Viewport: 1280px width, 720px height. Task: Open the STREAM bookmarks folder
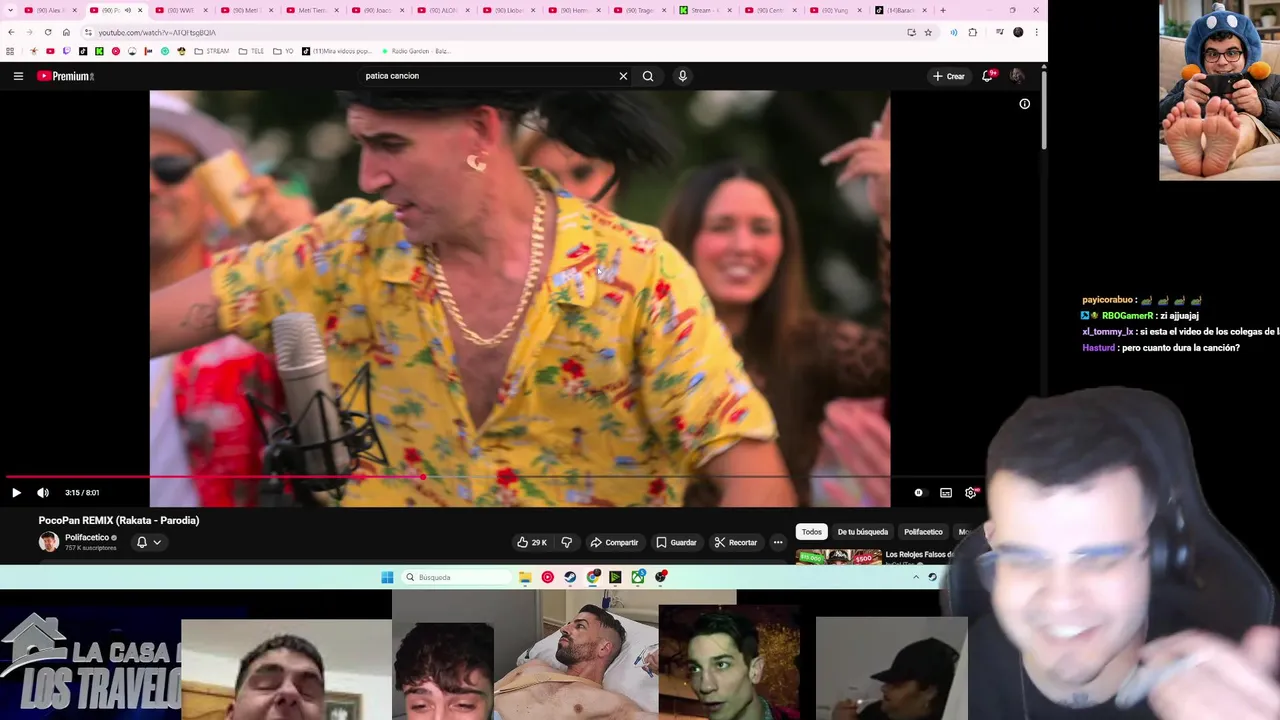coord(212,51)
